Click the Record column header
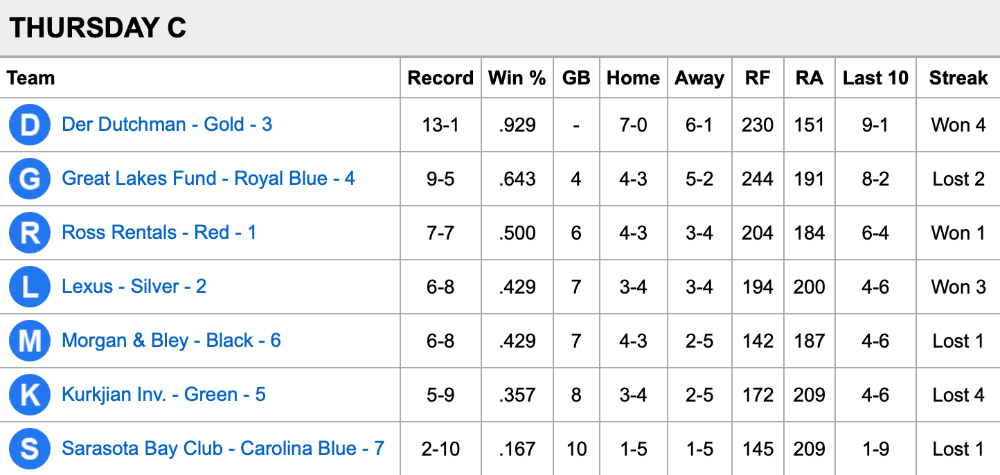The image size is (1000, 475). (440, 78)
